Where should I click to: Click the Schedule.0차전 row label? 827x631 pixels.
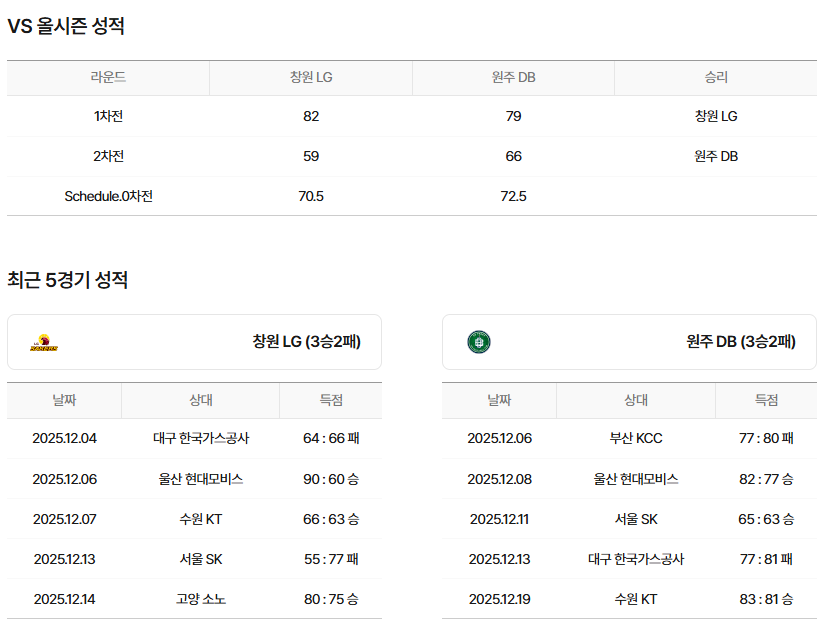[108, 196]
